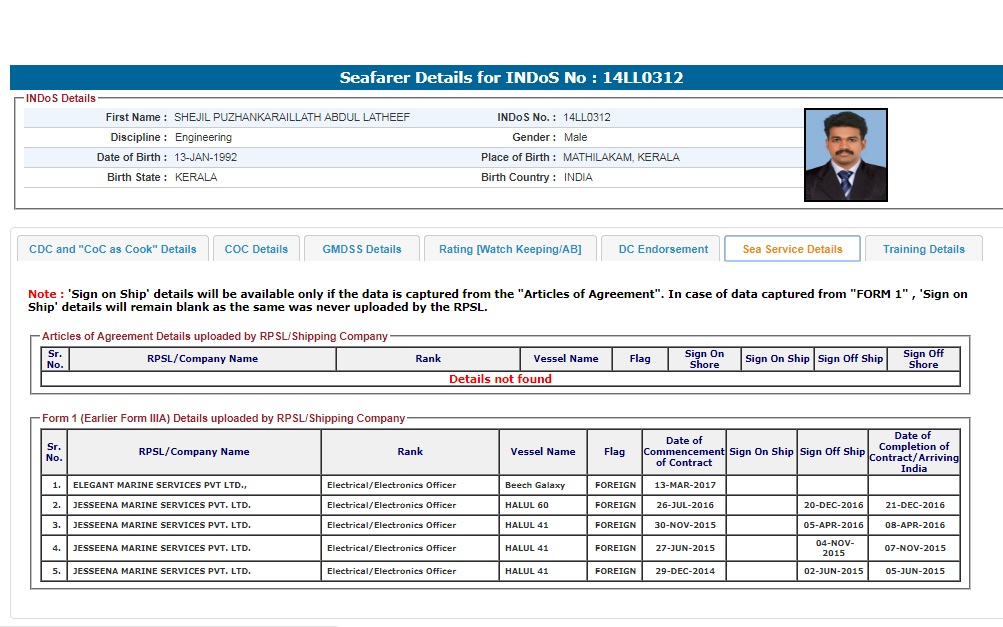
Task: Click the Sign Off Shore column header
Action: click(923, 359)
